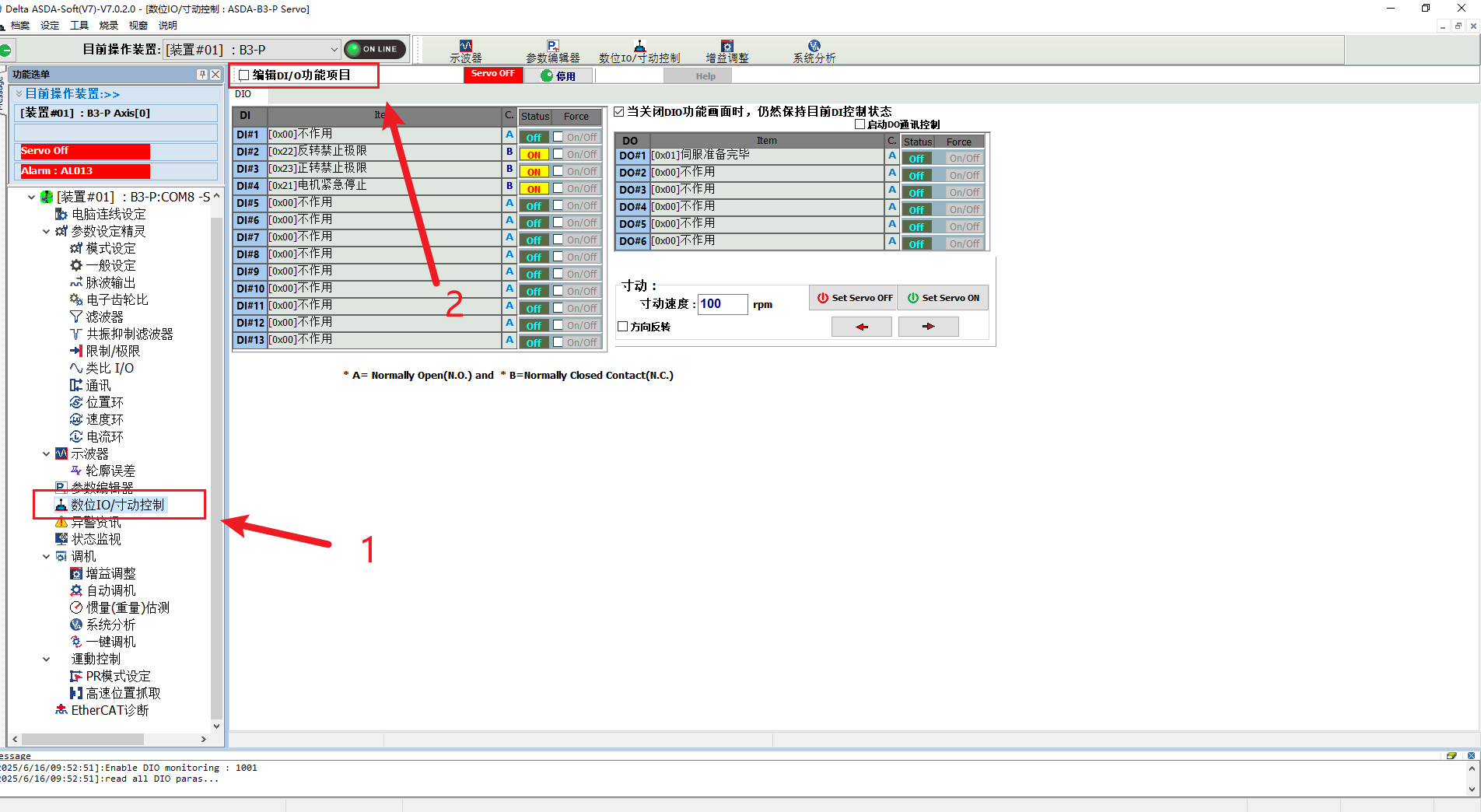Screen dimensions: 1481x812
Task: Open the 参数编辑器 toolbar icon
Action: (x=552, y=51)
